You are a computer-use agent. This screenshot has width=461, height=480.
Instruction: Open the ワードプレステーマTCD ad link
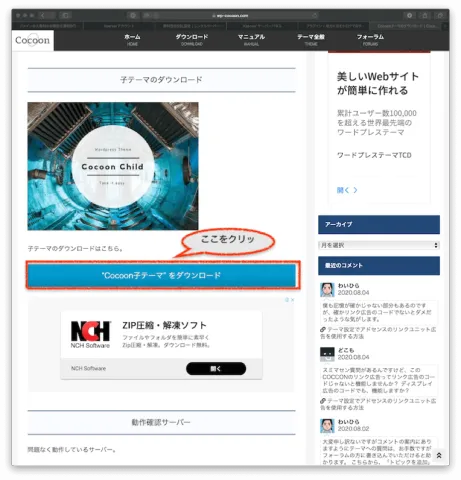374,155
